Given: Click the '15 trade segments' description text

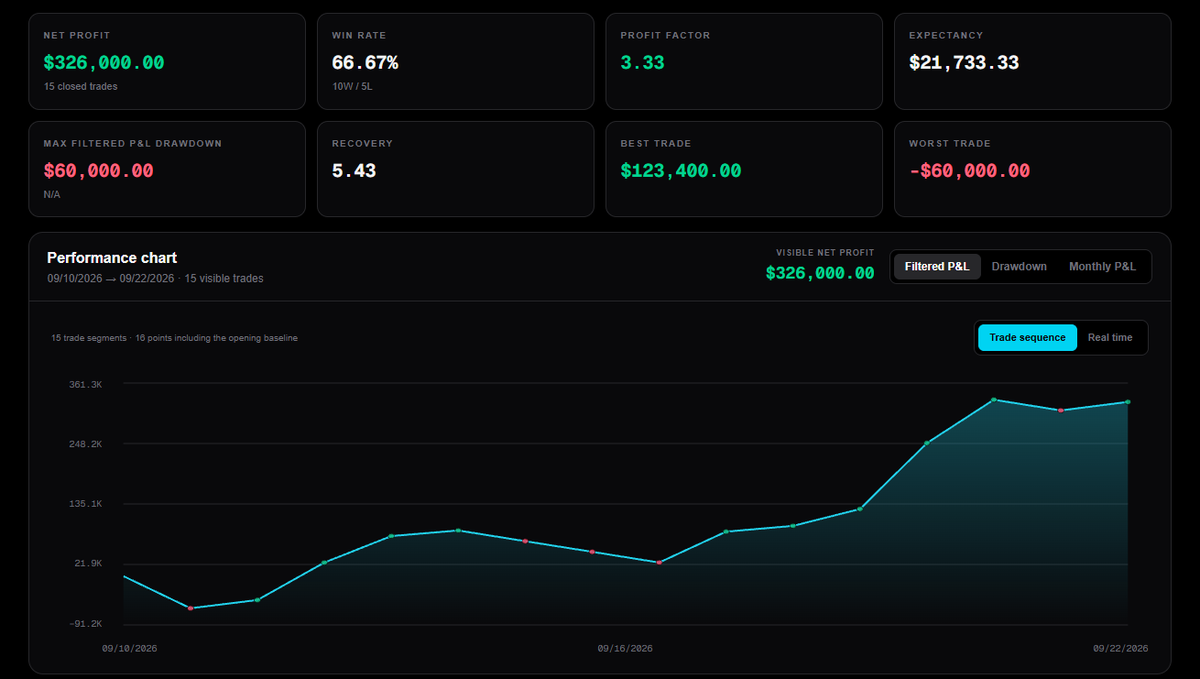Looking at the screenshot, I should coord(174,338).
